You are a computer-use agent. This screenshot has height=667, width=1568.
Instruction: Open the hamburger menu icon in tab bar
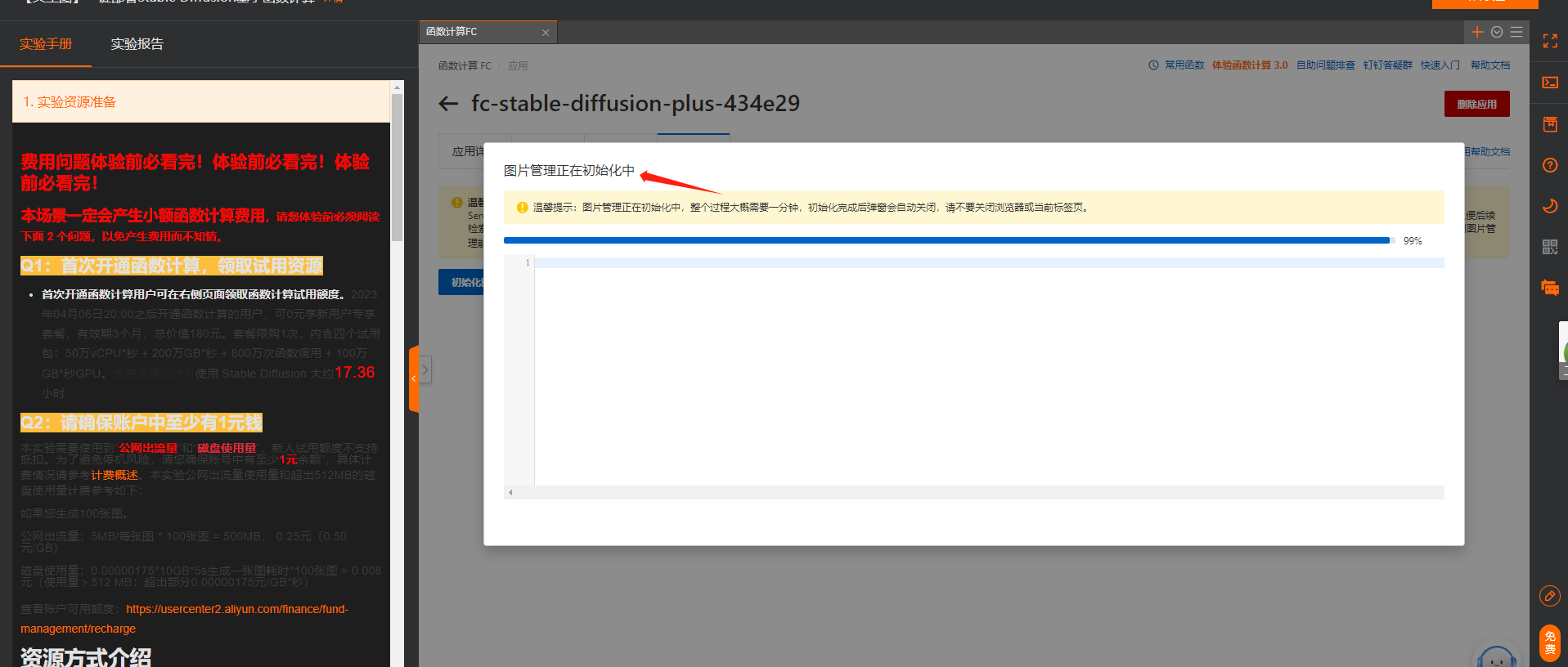point(1516,32)
